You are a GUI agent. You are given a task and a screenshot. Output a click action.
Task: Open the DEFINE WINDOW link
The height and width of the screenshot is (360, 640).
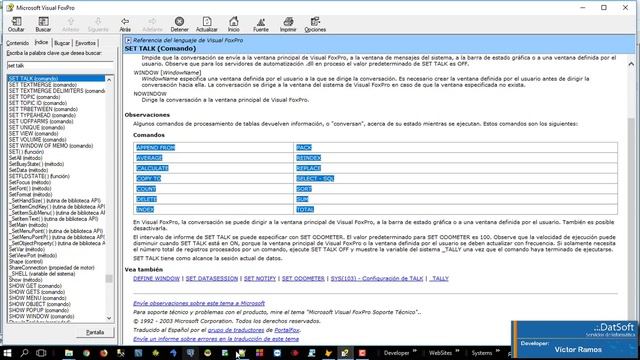pos(156,278)
